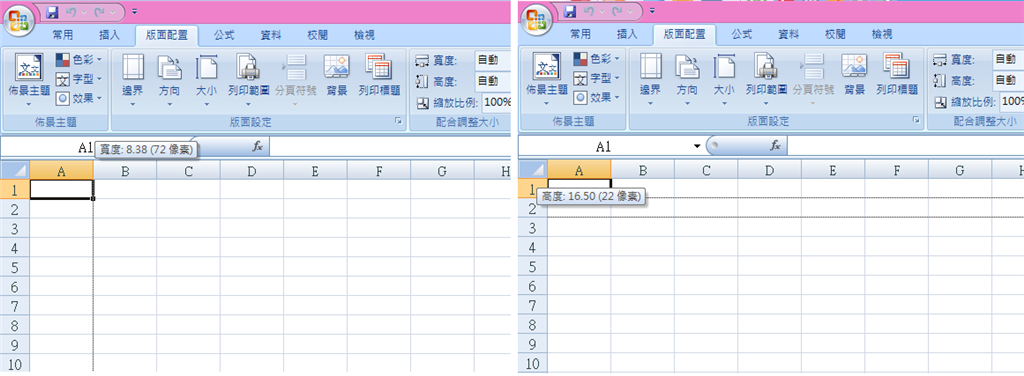This screenshot has height=376, width=1024.
Task: Click 寬度 width box in right window
Action: [x=1008, y=59]
